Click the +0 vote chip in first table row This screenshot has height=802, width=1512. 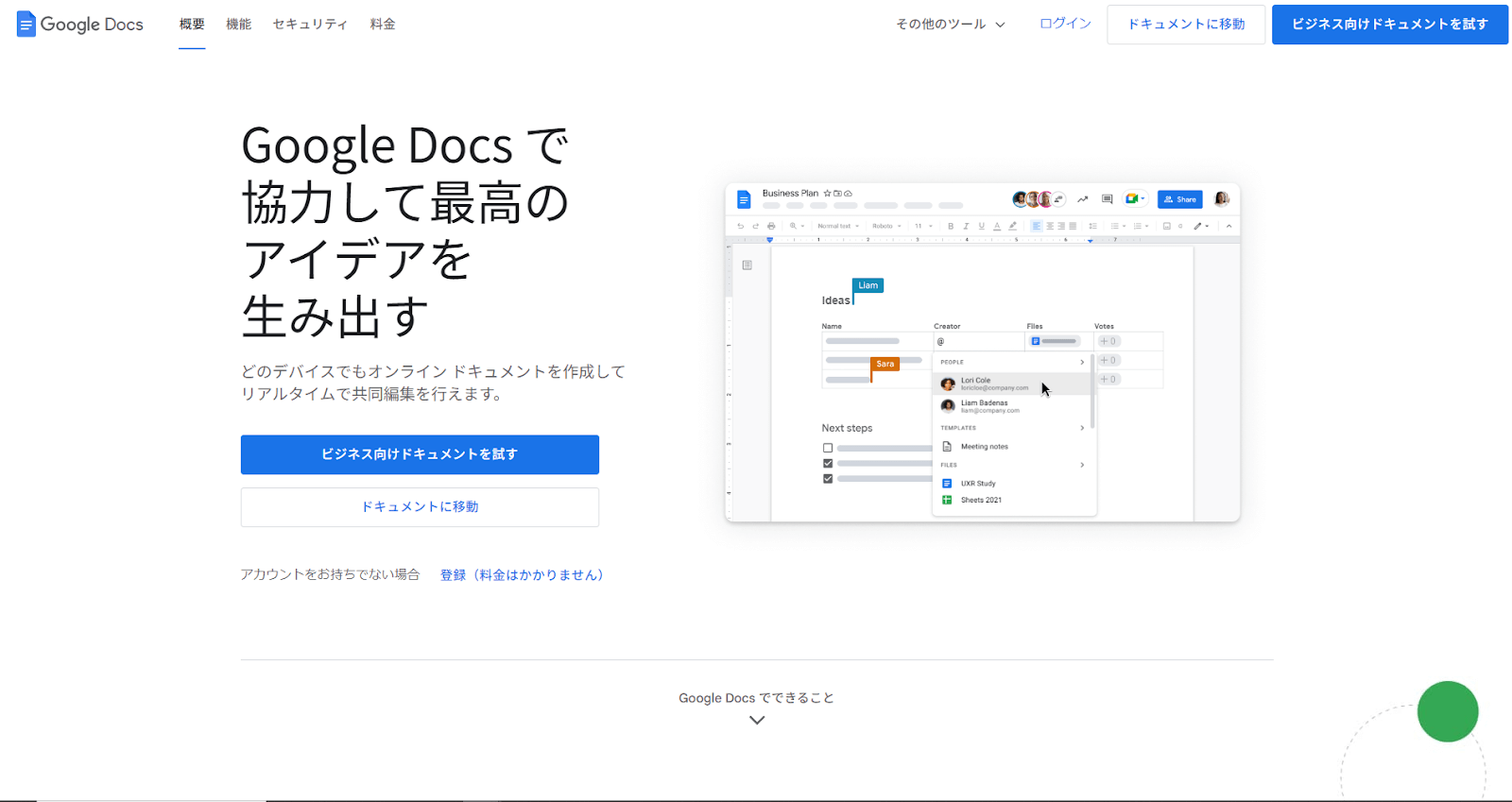(1108, 341)
